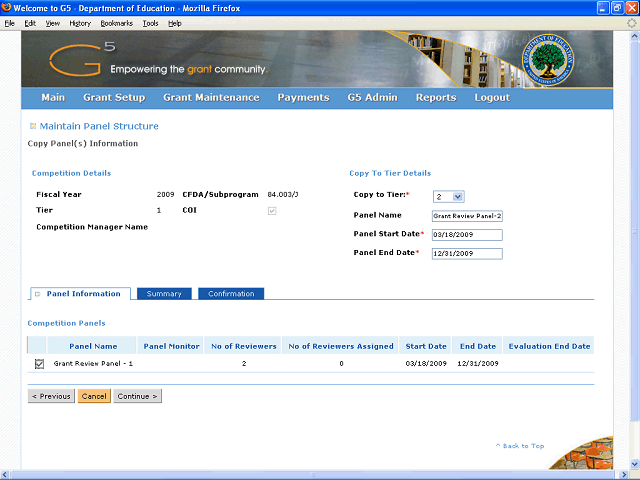
Task: Click the Continue button
Action: (137, 396)
